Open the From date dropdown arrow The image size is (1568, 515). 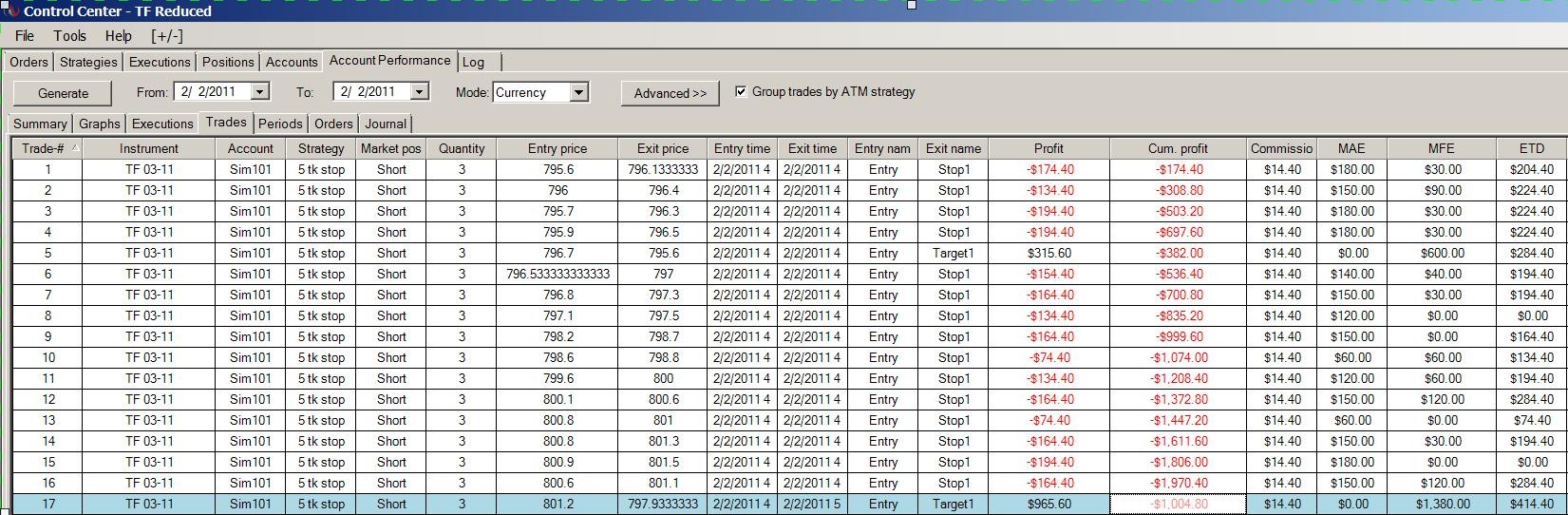click(x=260, y=92)
